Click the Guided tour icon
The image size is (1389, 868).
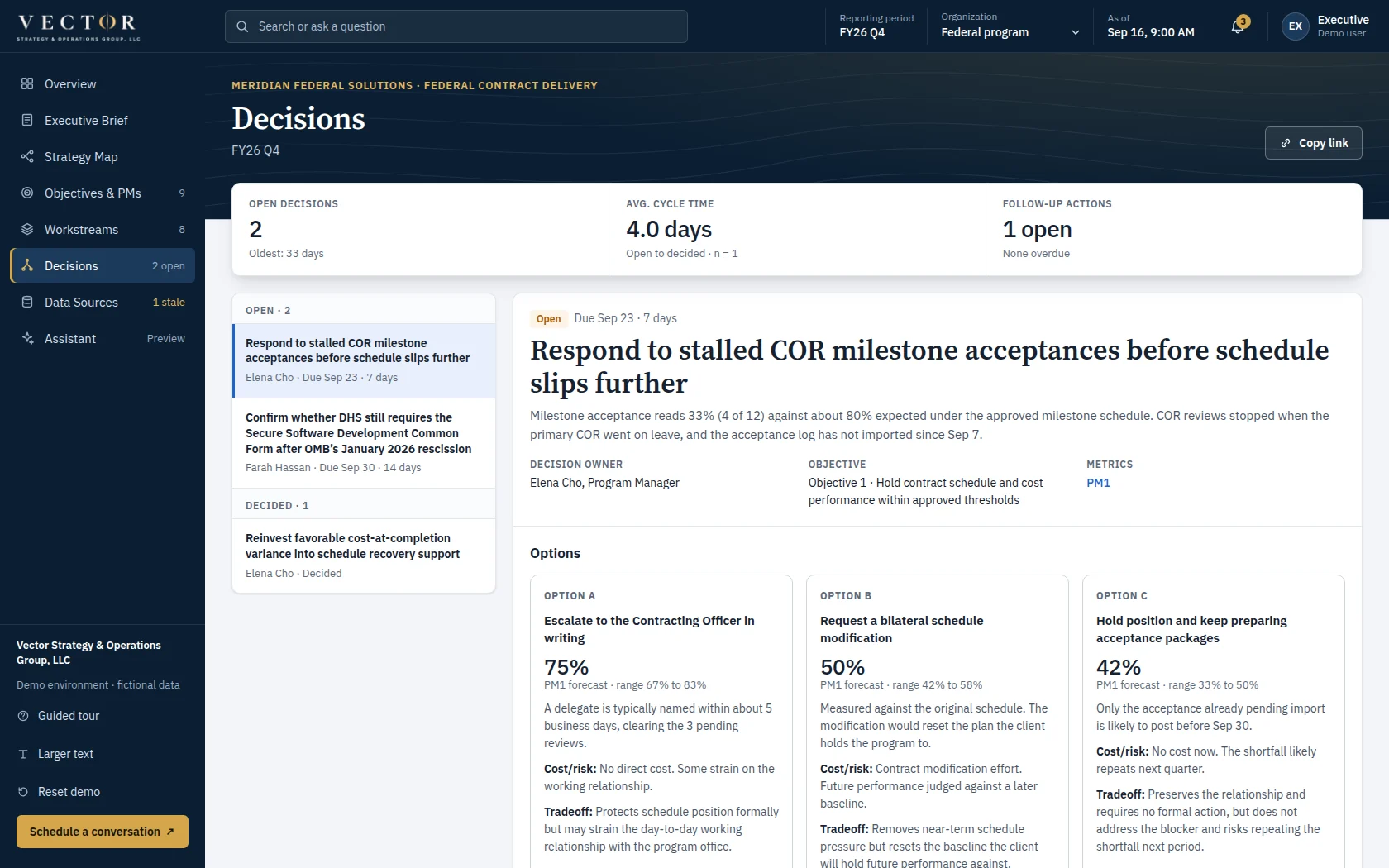click(x=23, y=716)
